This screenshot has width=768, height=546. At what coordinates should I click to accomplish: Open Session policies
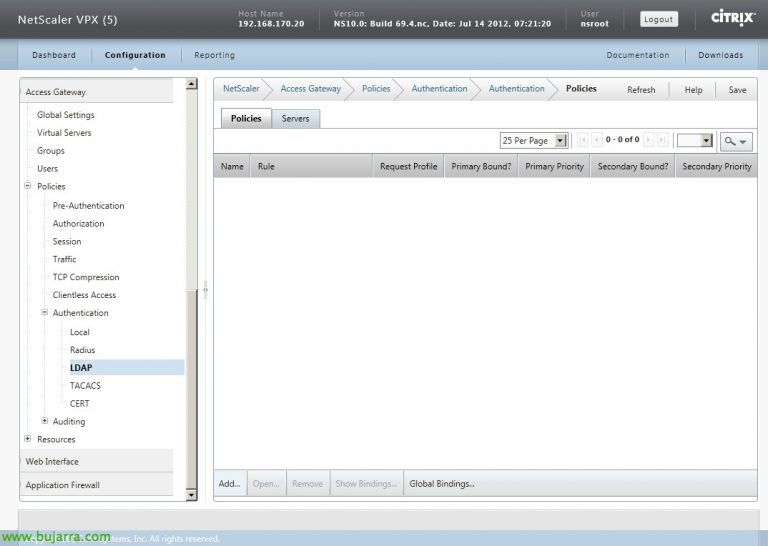67,241
